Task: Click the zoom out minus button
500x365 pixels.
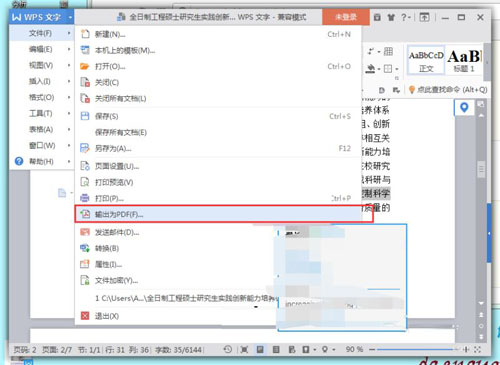Action: click(372, 349)
